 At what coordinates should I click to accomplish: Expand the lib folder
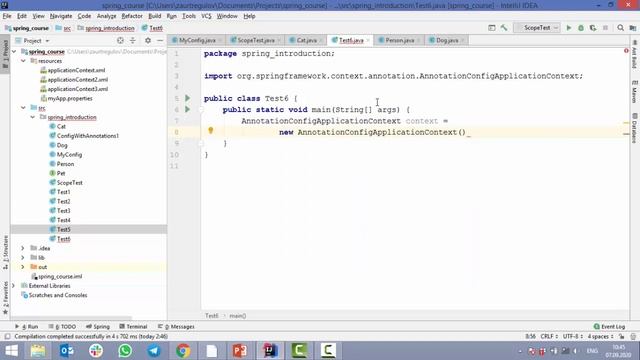tap(23, 258)
